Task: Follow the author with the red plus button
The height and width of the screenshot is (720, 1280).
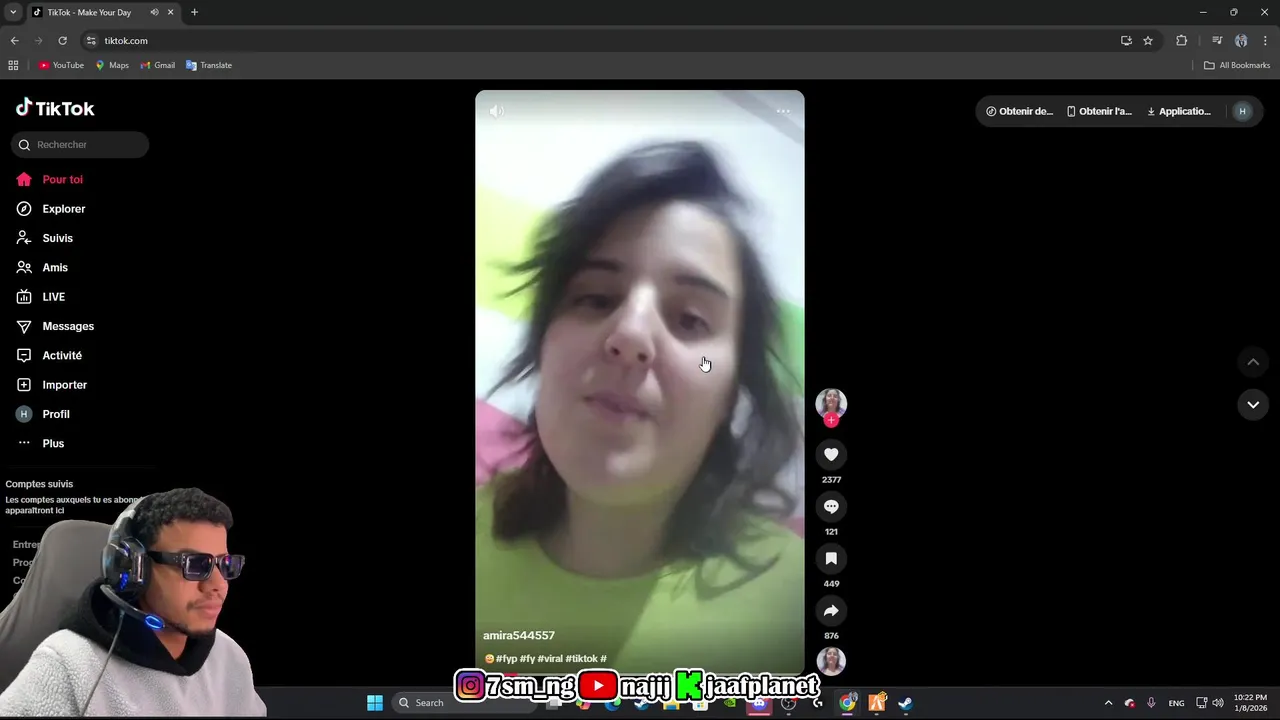Action: [x=831, y=421]
